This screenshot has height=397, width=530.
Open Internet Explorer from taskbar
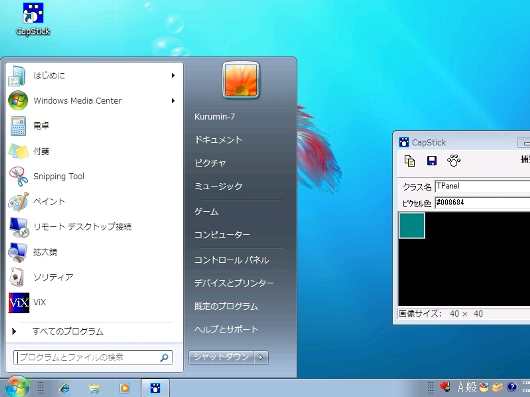[64, 388]
